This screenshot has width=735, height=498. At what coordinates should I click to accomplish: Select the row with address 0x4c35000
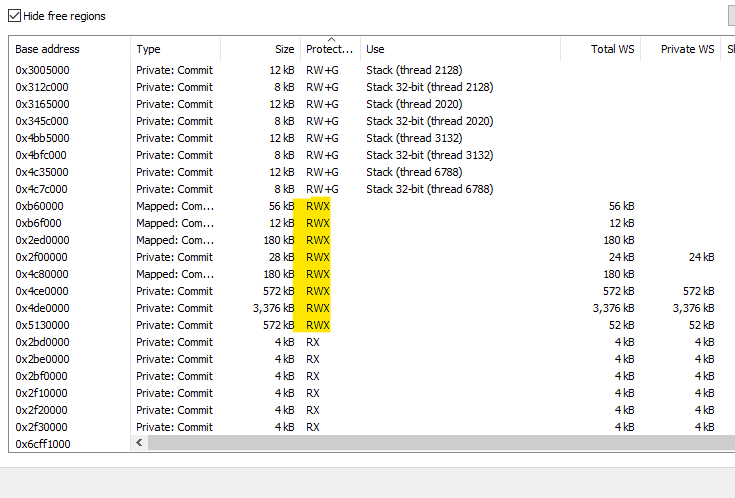click(372, 172)
